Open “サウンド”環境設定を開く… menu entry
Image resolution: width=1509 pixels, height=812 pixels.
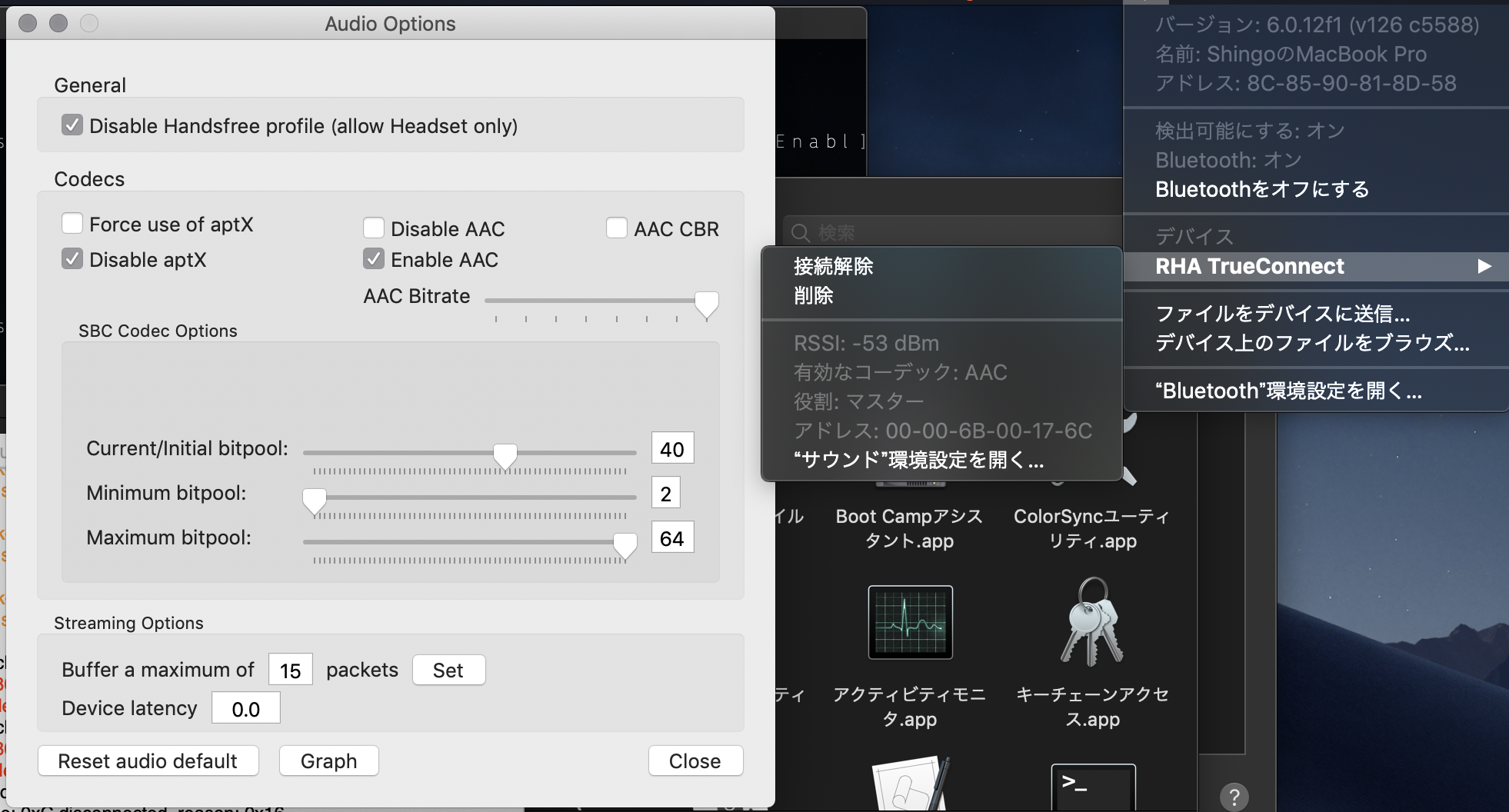pyautogui.click(x=941, y=460)
